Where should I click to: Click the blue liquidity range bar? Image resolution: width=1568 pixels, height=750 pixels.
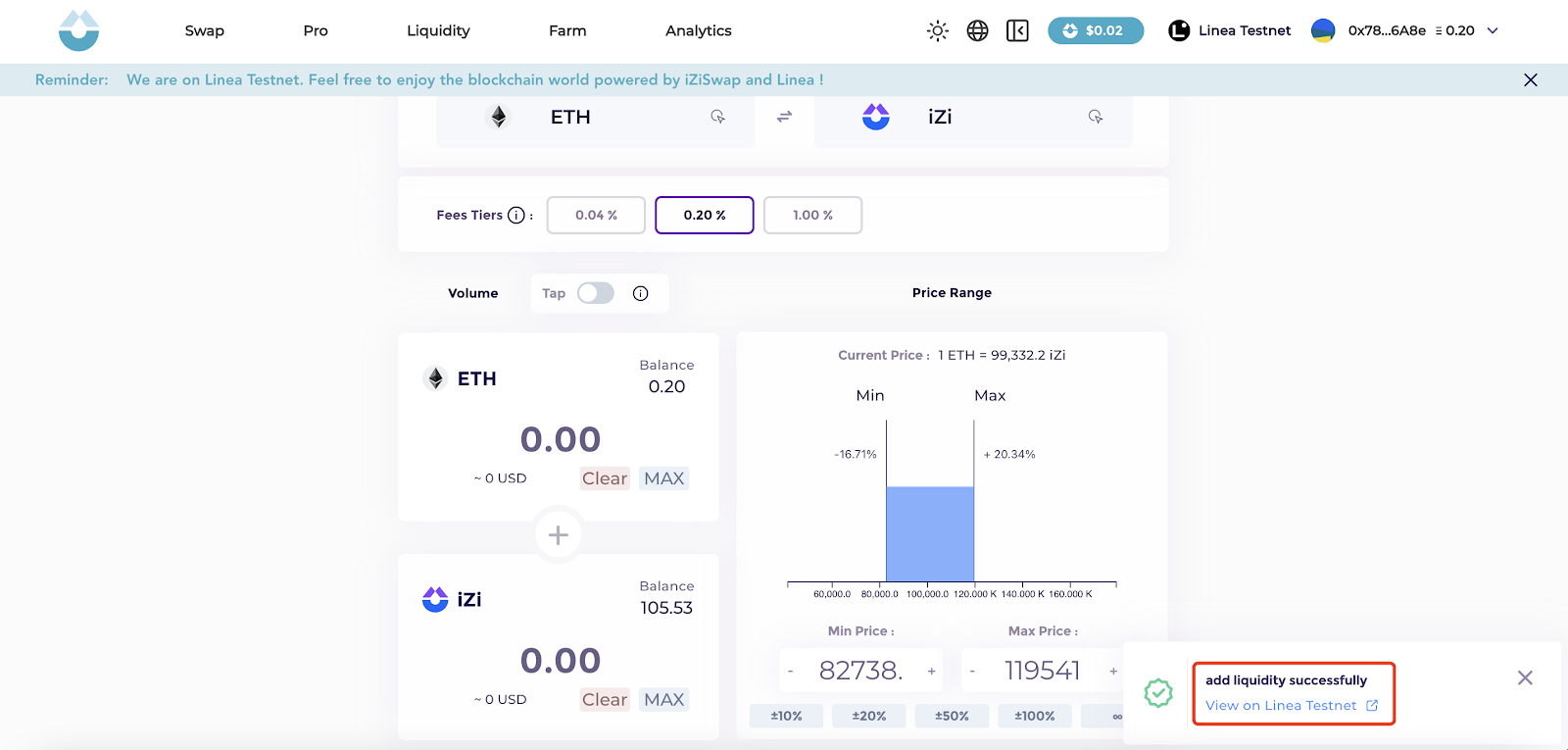pos(930,534)
